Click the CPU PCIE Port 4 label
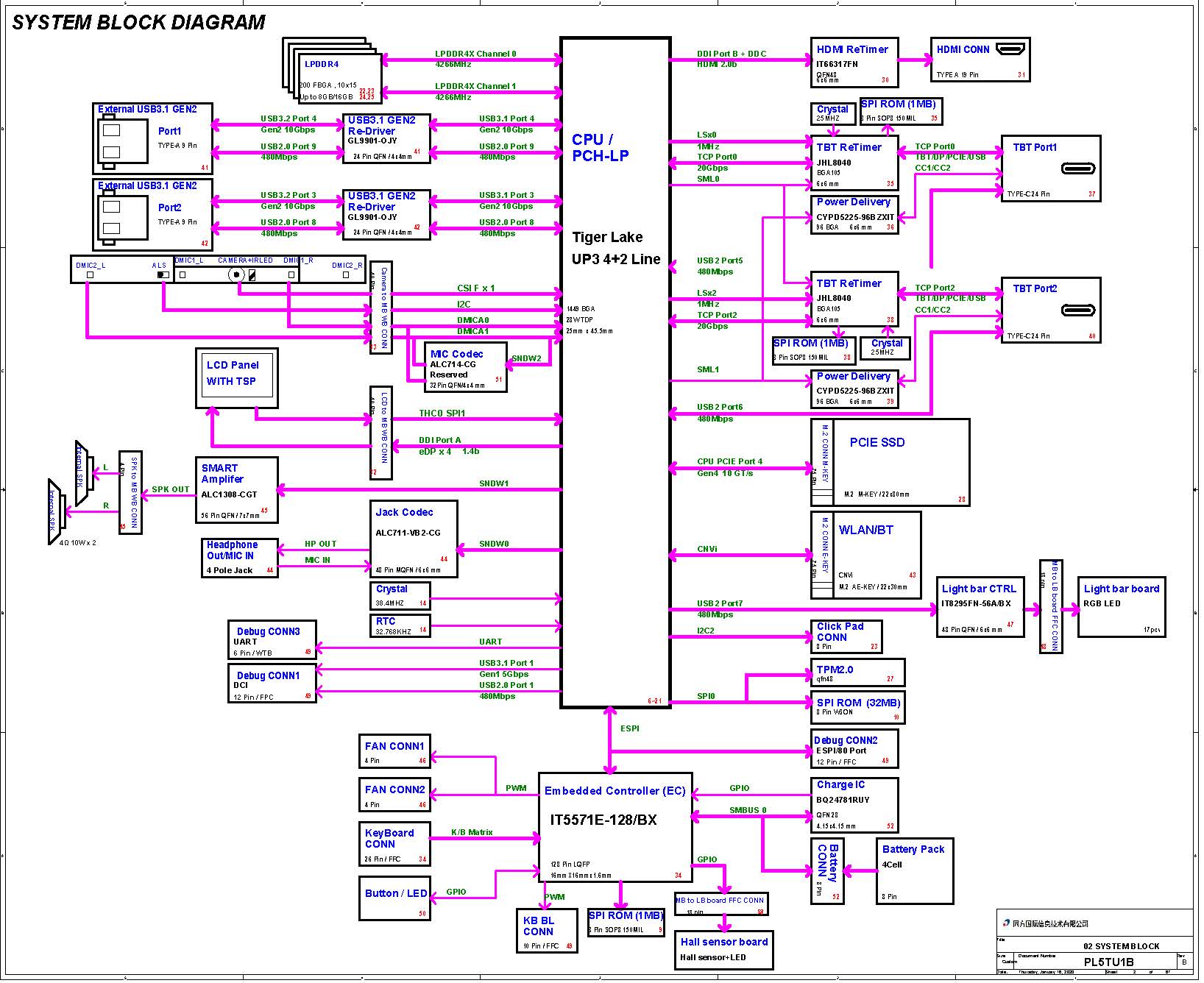The height and width of the screenshot is (983, 1204). click(x=729, y=461)
